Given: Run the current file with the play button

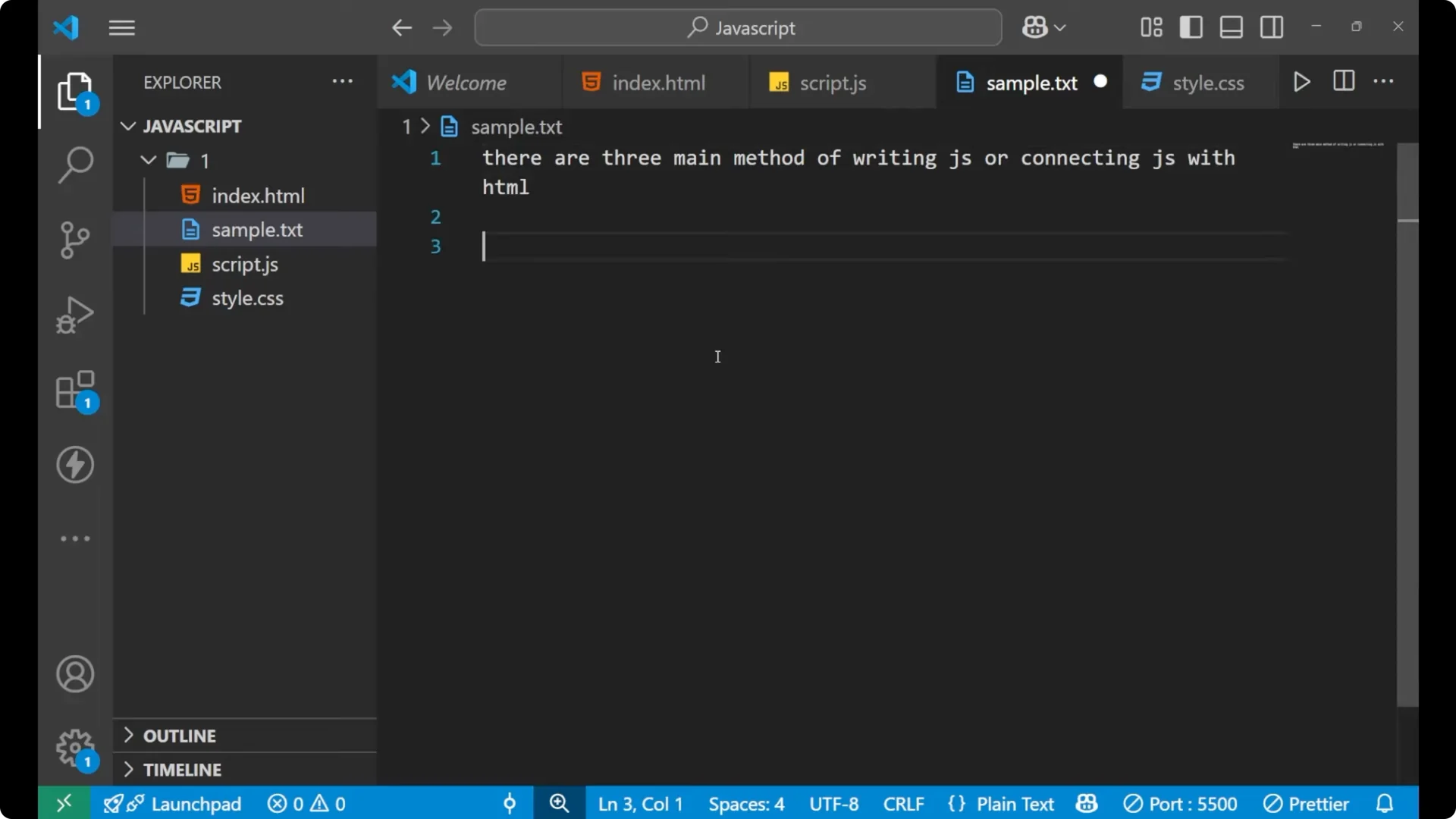Looking at the screenshot, I should click(1302, 82).
